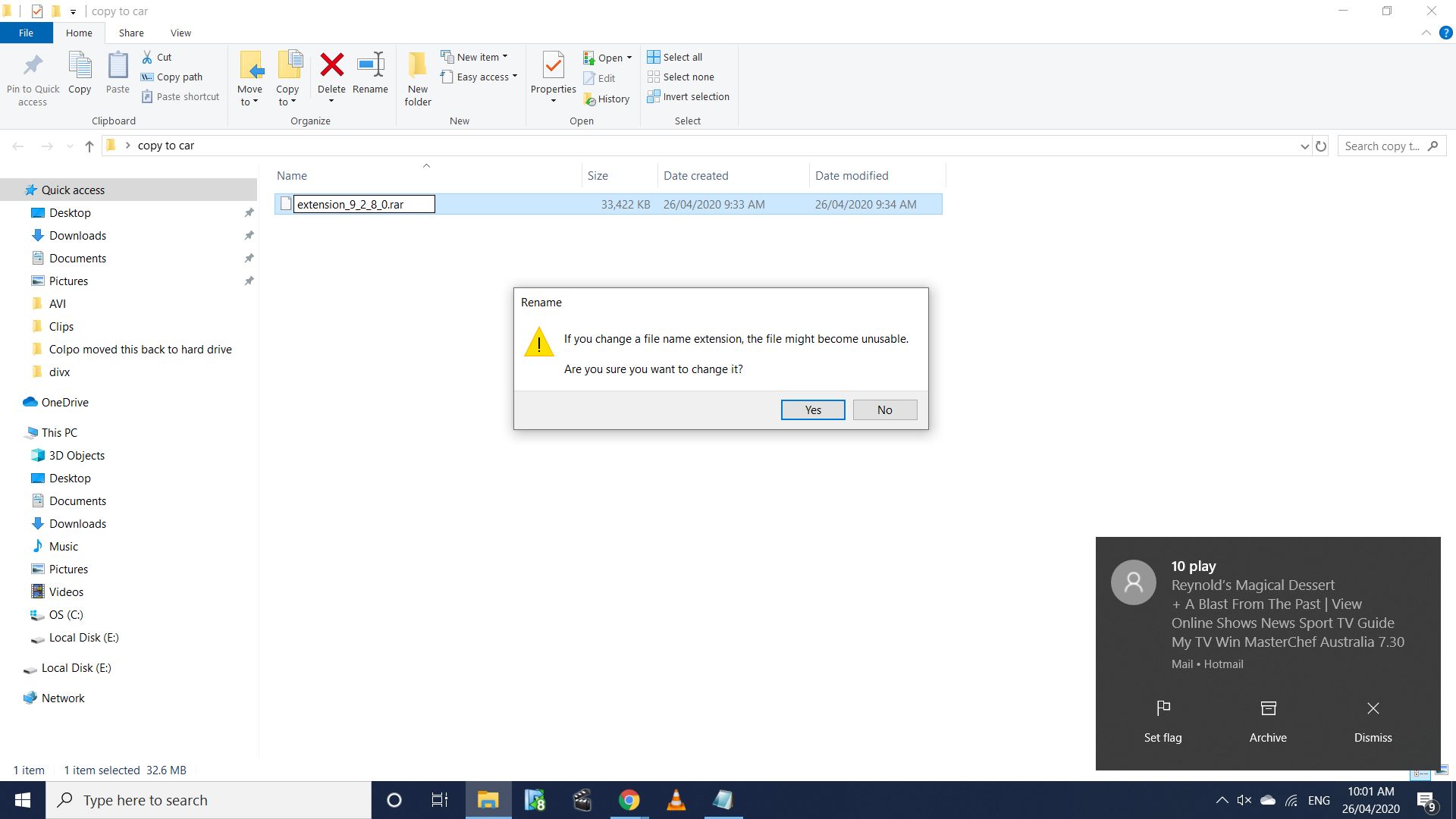Open the address bar history dropdown arrow
The height and width of the screenshot is (819, 1456).
point(1304,146)
